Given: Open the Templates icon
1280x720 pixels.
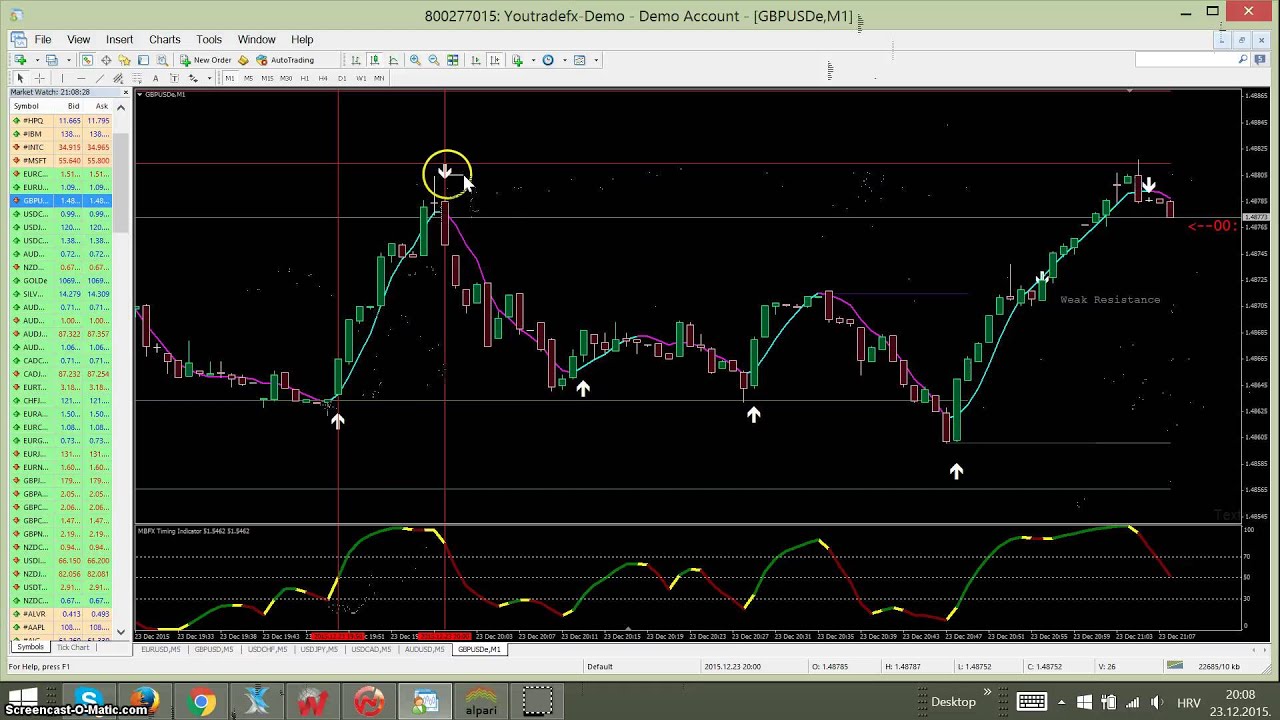Looking at the screenshot, I should click(579, 60).
